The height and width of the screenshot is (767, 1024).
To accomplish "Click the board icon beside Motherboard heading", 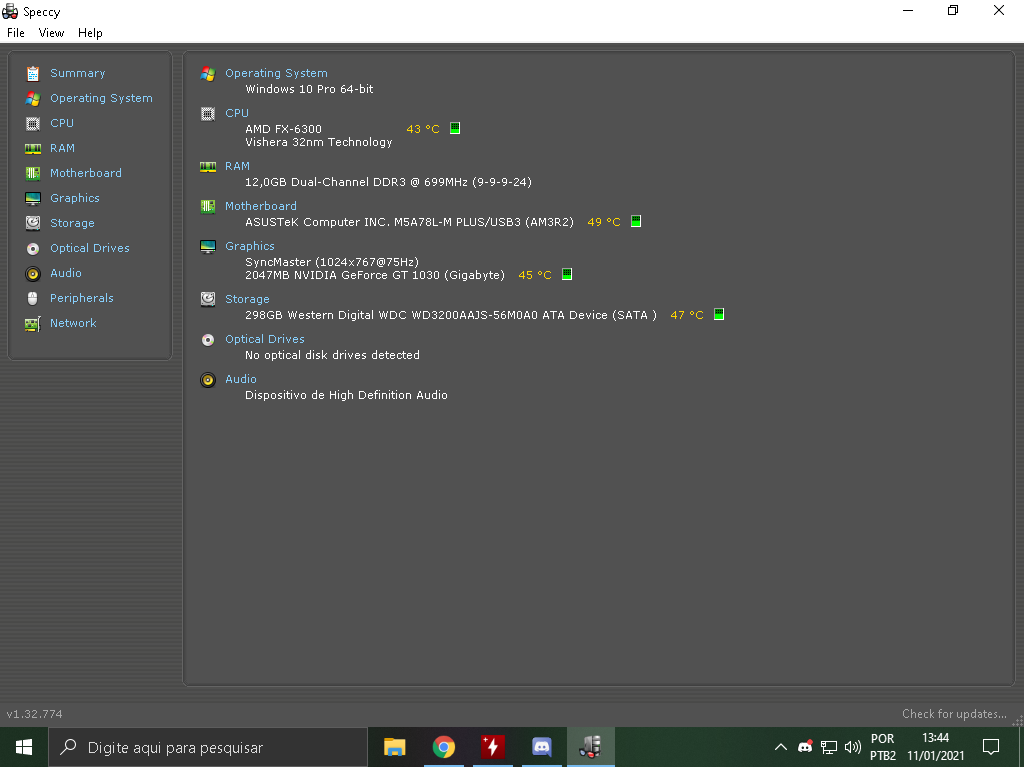I will (208, 206).
